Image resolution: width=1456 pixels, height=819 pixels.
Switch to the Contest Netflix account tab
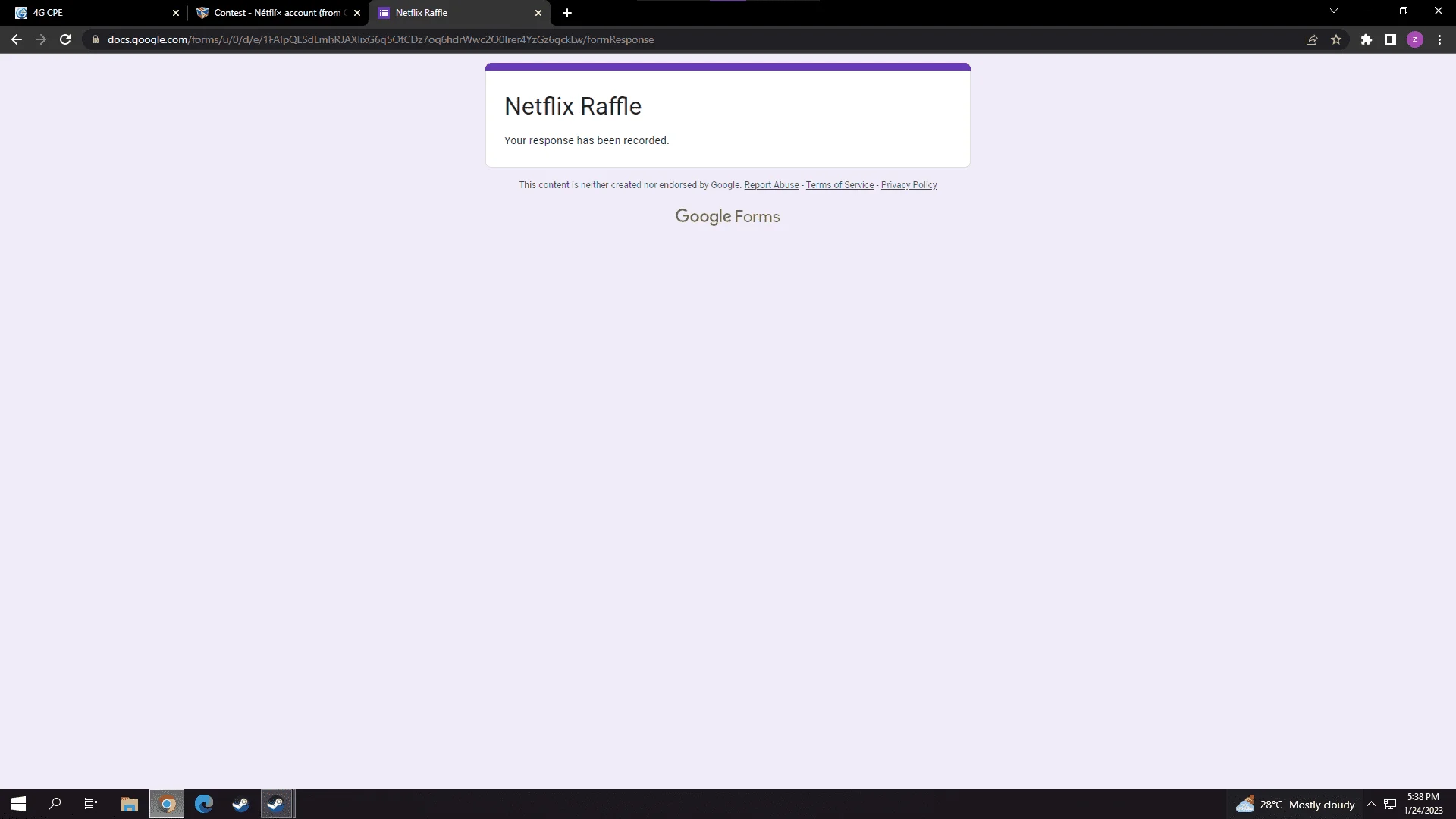(278, 13)
